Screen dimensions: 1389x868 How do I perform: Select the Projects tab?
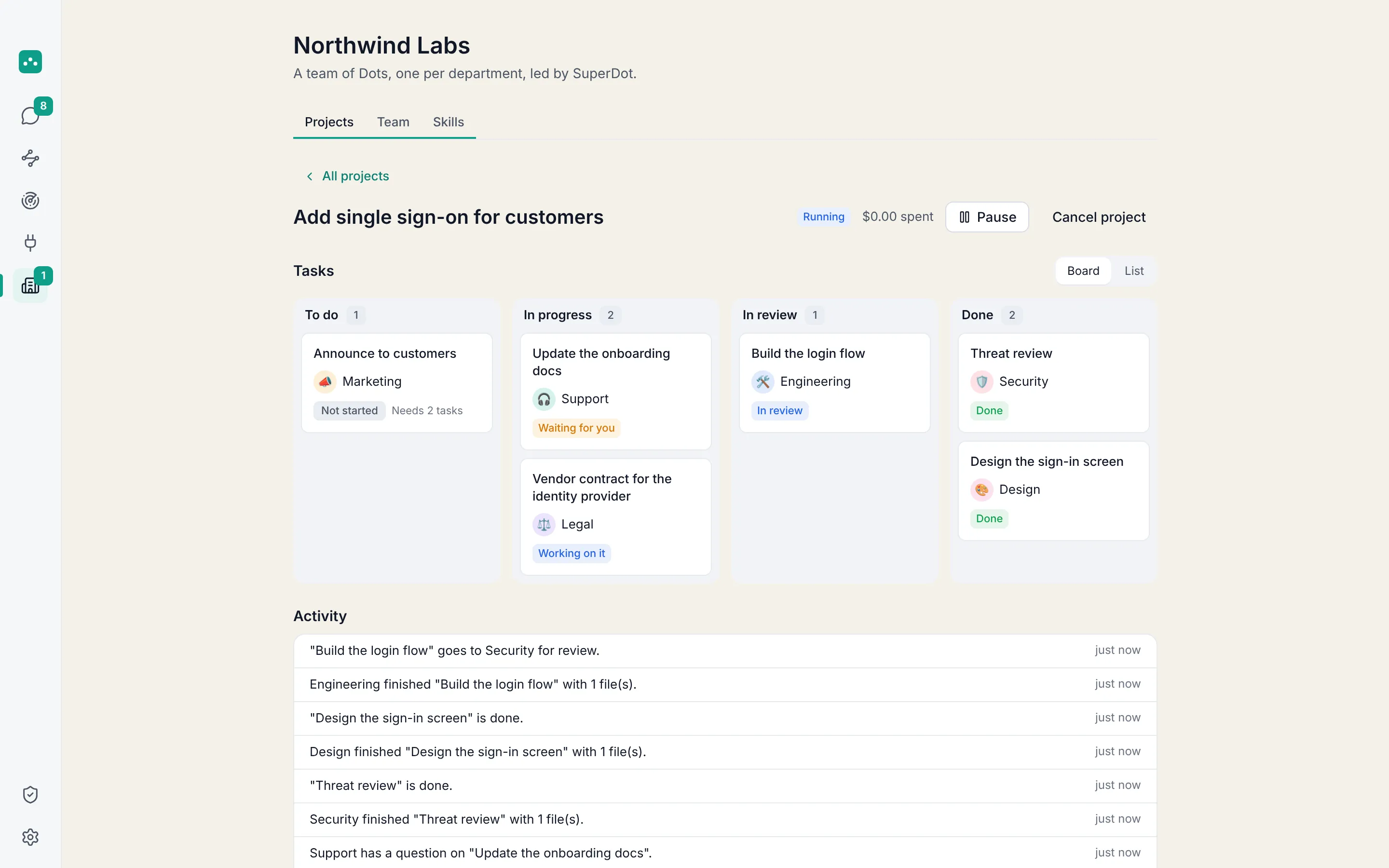point(329,122)
